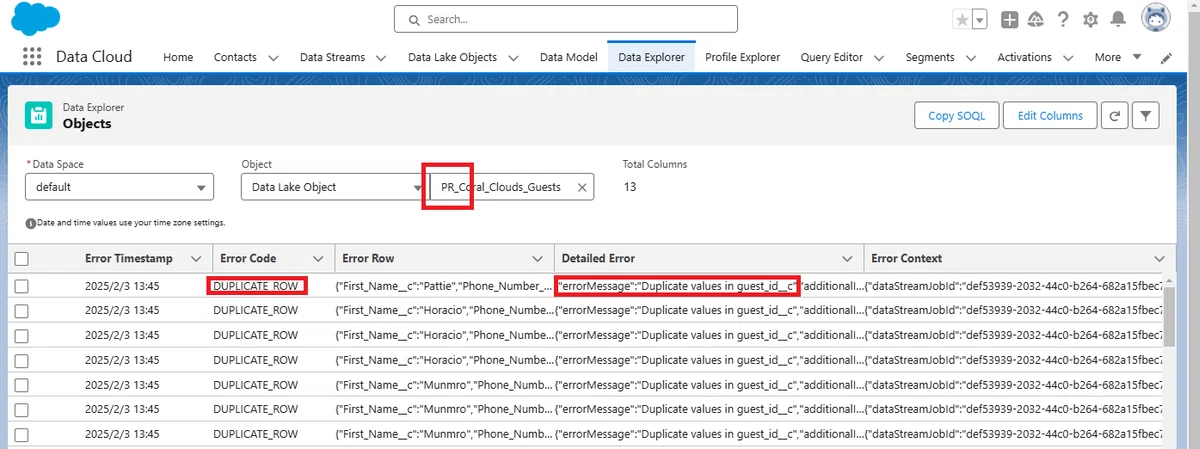This screenshot has height=449, width=1200.
Task: Click the pencil icon to edit navigation
Action: [1166, 58]
